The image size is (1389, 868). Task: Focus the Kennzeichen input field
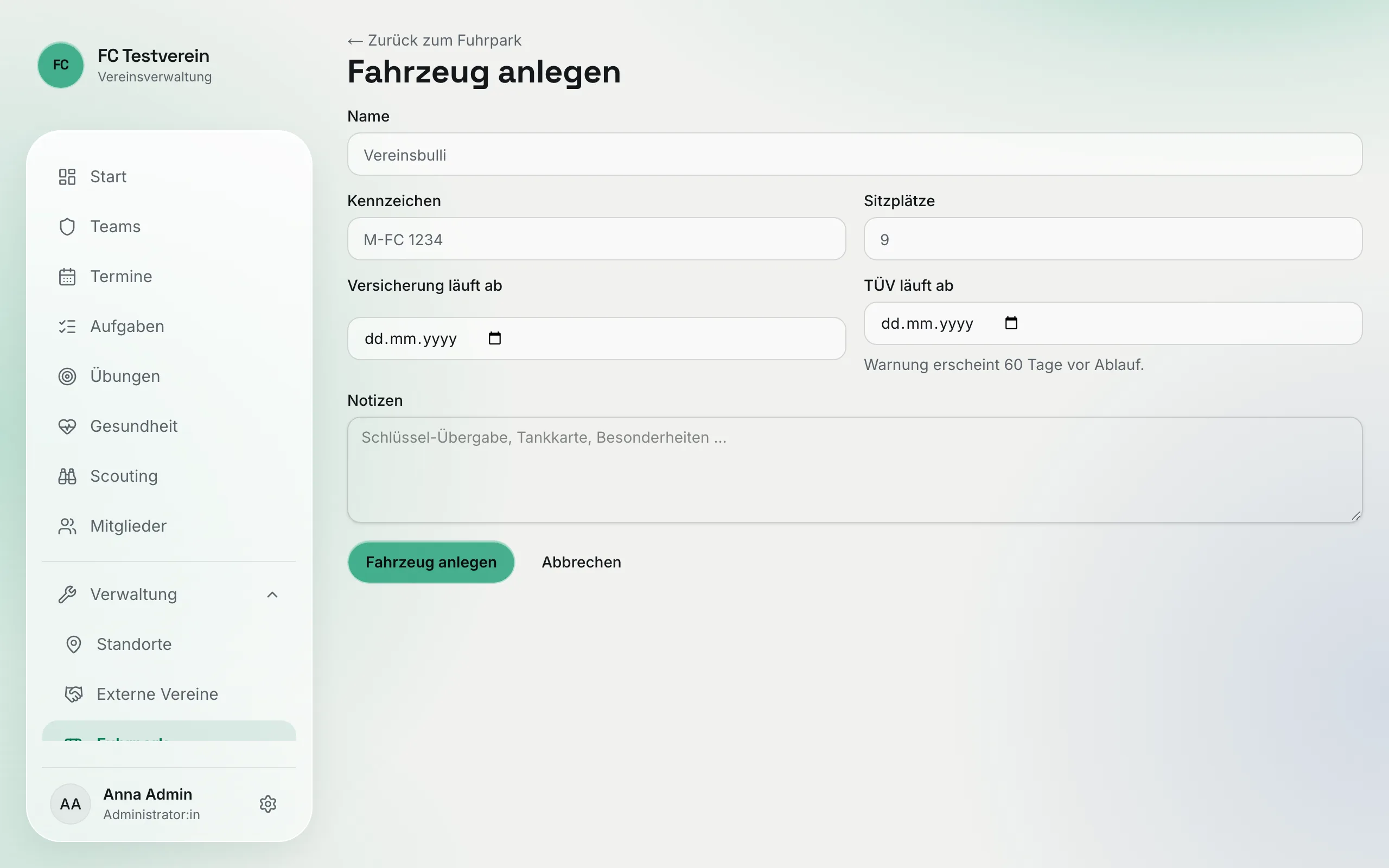point(596,239)
